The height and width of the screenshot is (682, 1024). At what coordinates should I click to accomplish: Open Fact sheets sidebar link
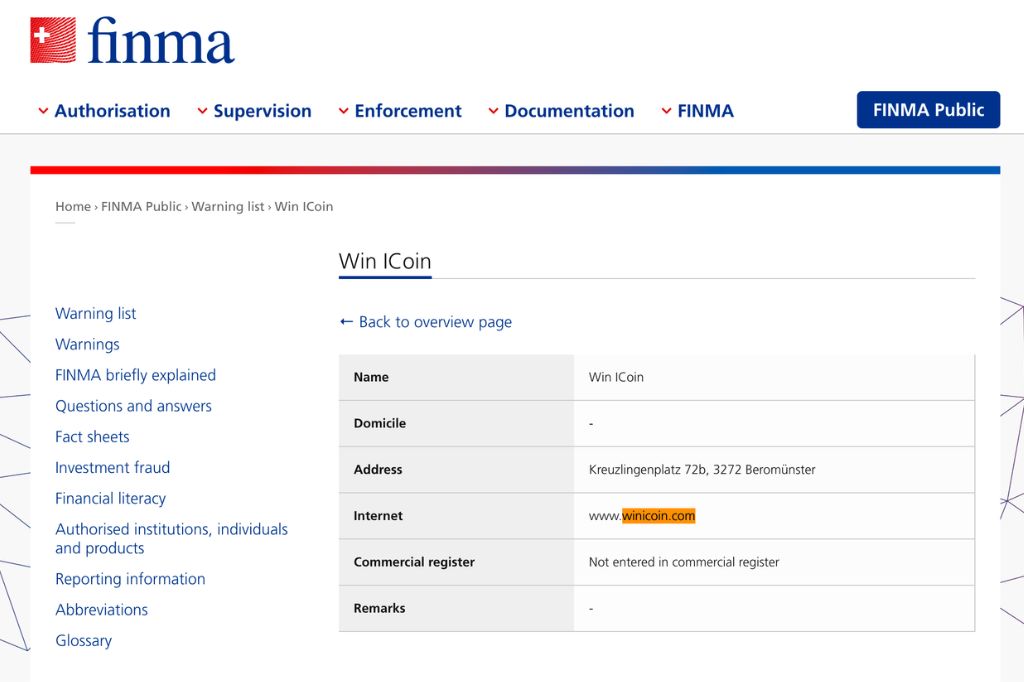click(x=92, y=436)
